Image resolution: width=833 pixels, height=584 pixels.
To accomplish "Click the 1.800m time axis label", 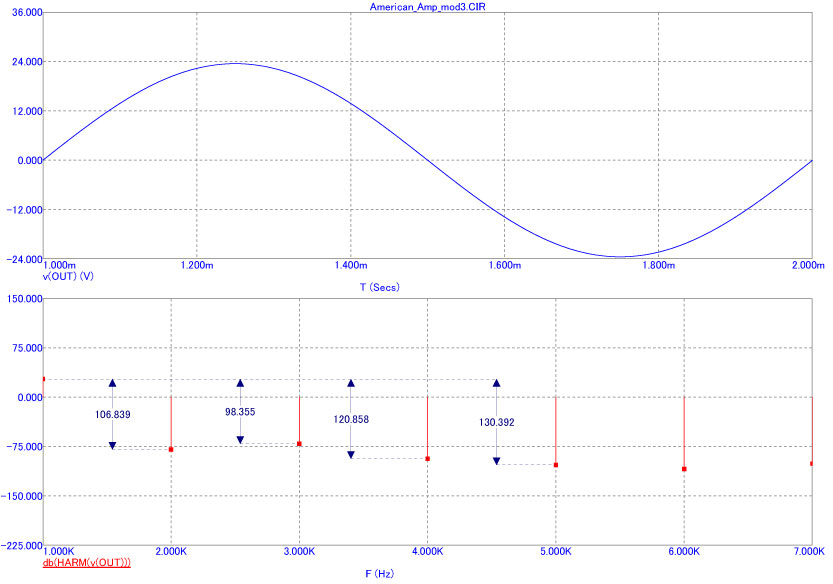I will (x=659, y=265).
